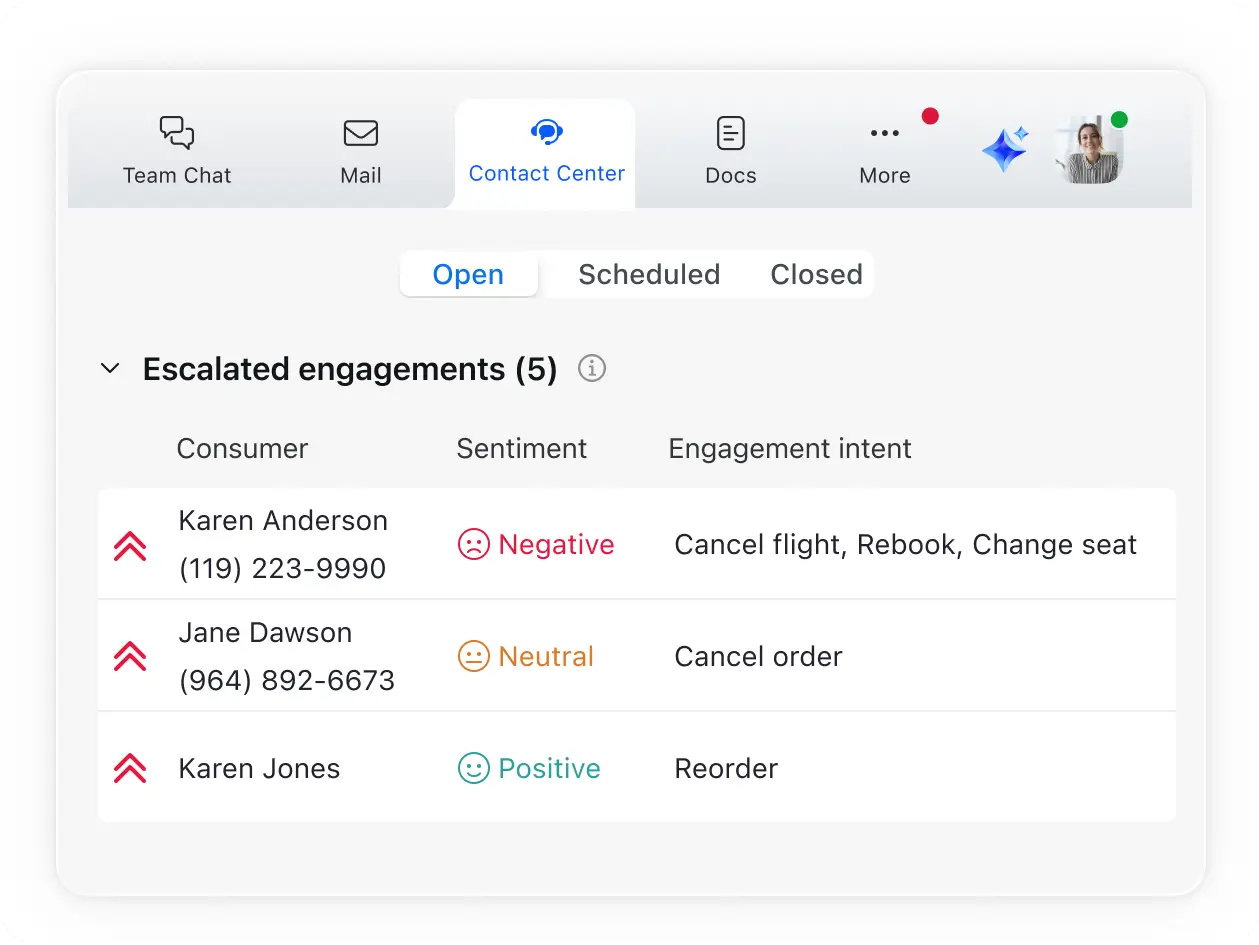This screenshot has height=945, width=1259.
Task: Click the More three-dots icon
Action: (x=884, y=134)
